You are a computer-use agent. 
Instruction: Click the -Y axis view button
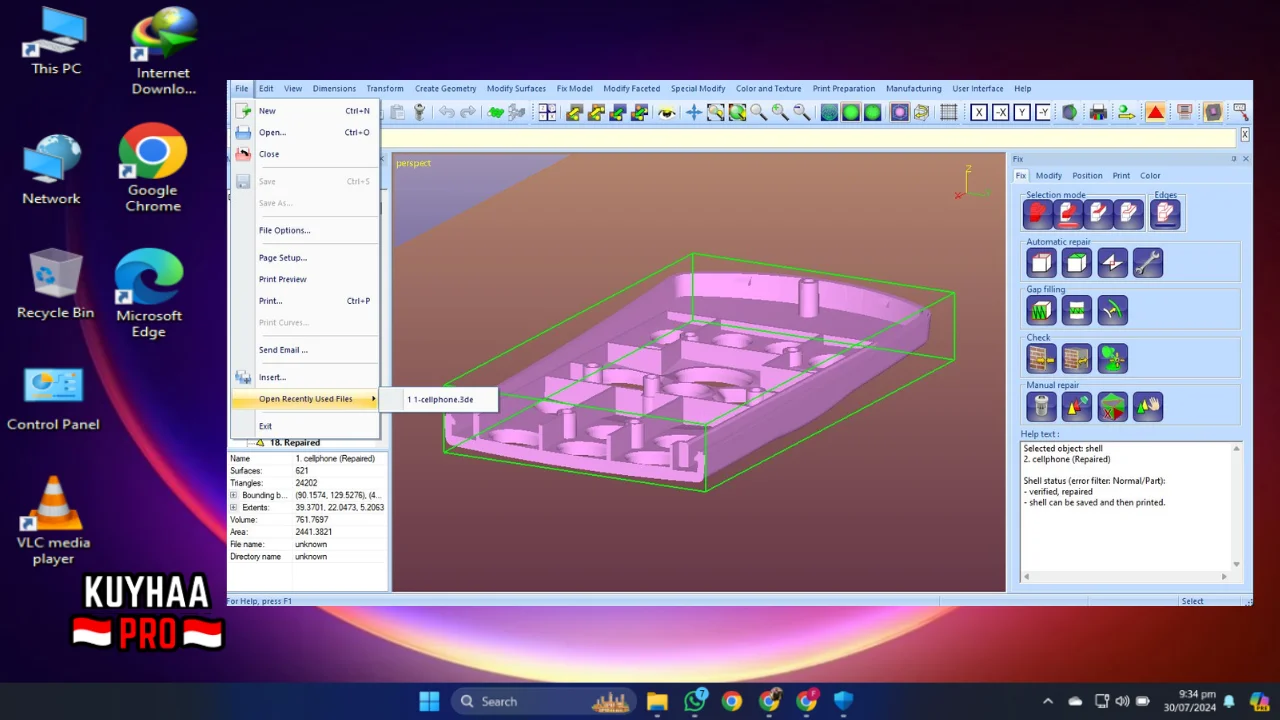coord(1043,113)
